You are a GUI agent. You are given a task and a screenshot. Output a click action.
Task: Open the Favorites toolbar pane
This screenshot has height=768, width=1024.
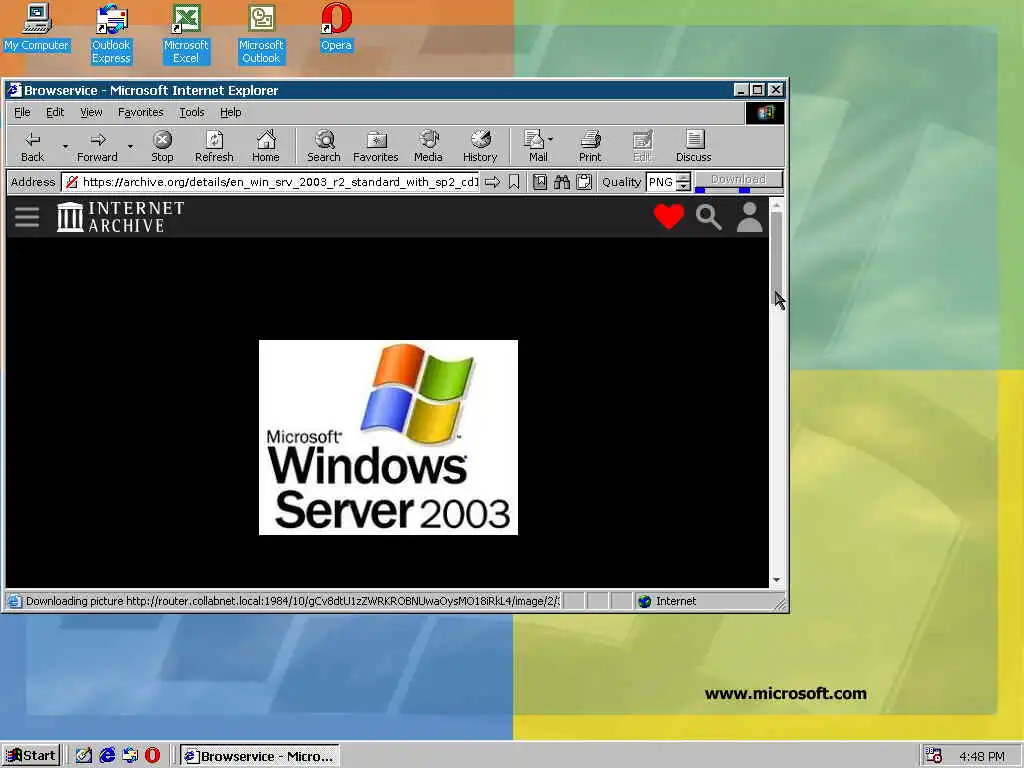[376, 146]
